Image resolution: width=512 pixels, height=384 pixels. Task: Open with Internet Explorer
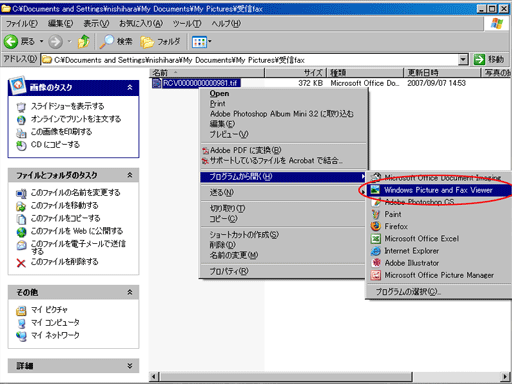[x=439, y=251]
